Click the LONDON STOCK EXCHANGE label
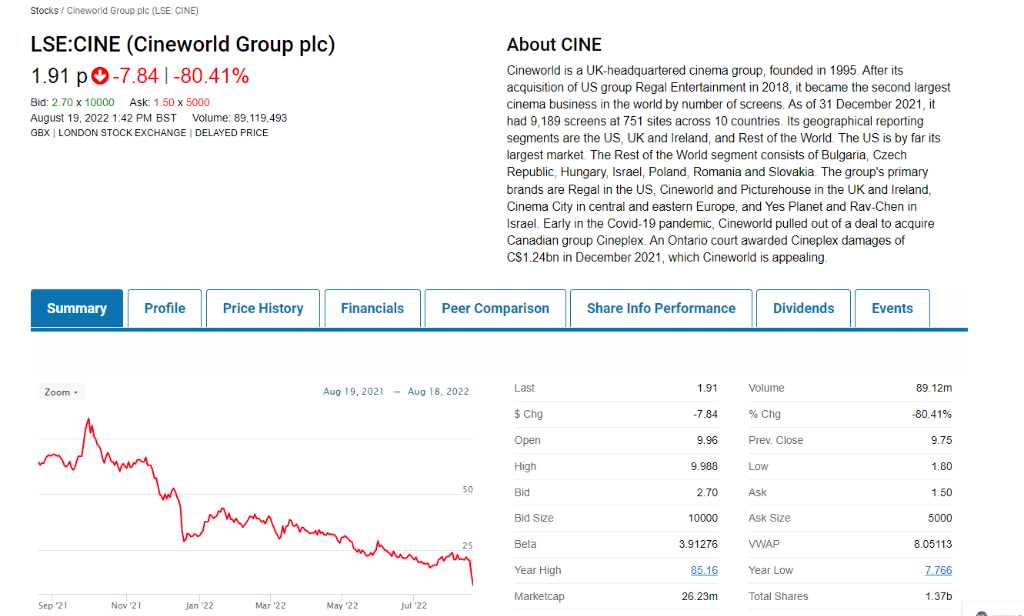1024x616 pixels. coord(122,133)
